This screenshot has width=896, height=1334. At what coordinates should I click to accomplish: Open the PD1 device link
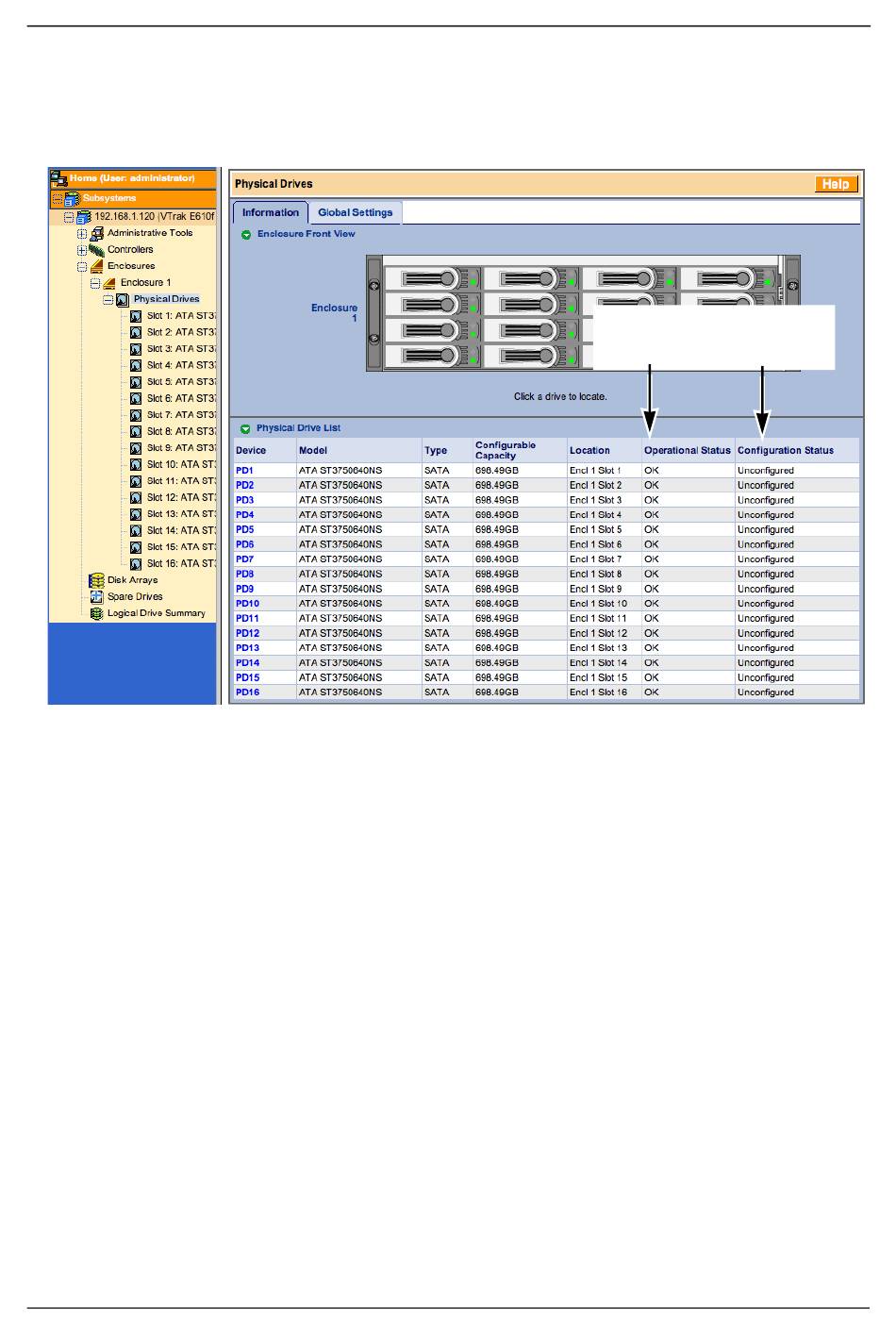click(x=244, y=471)
